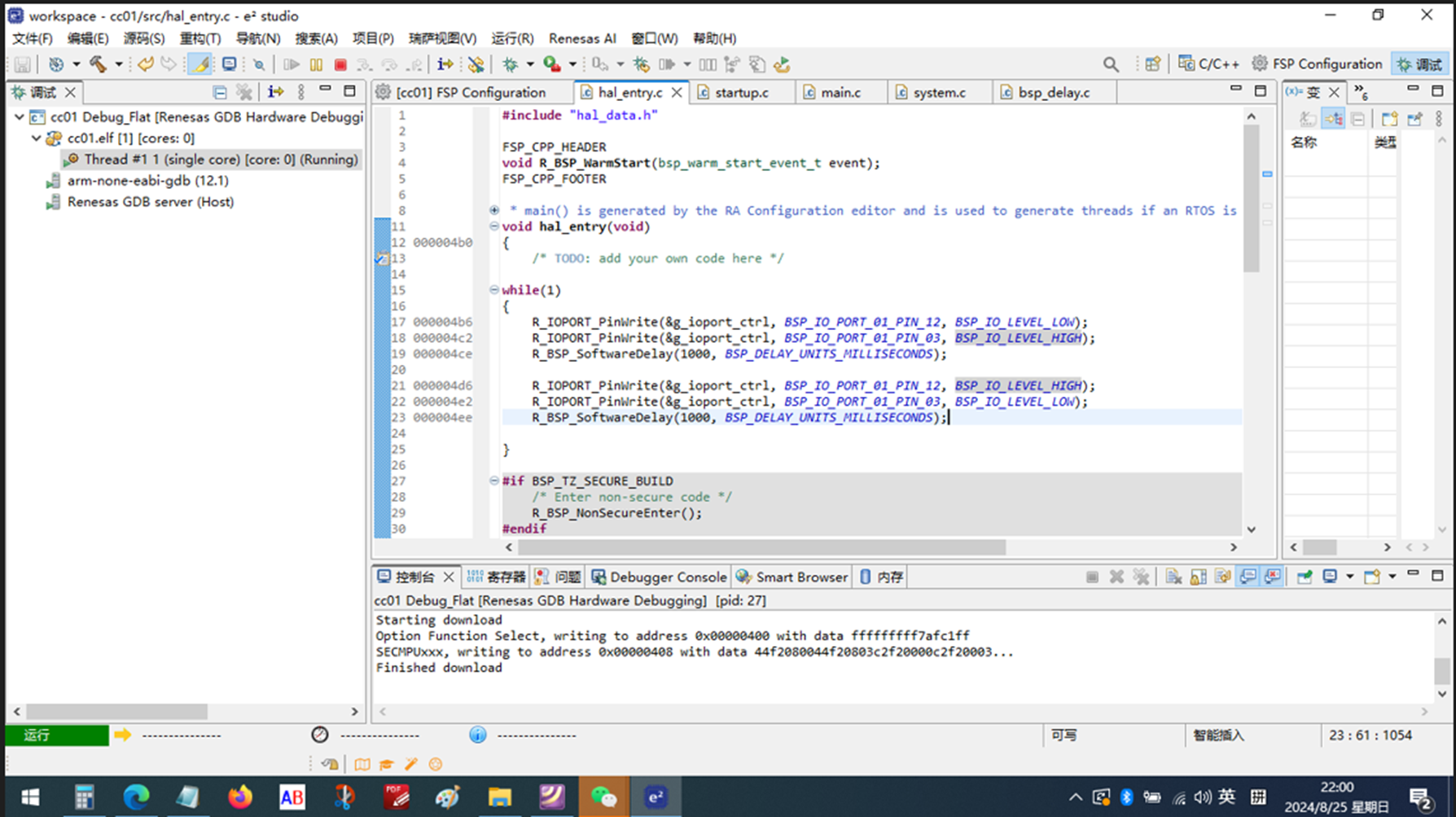
Task: Show hidden views via the »6 chevron
Action: pos(1362,92)
